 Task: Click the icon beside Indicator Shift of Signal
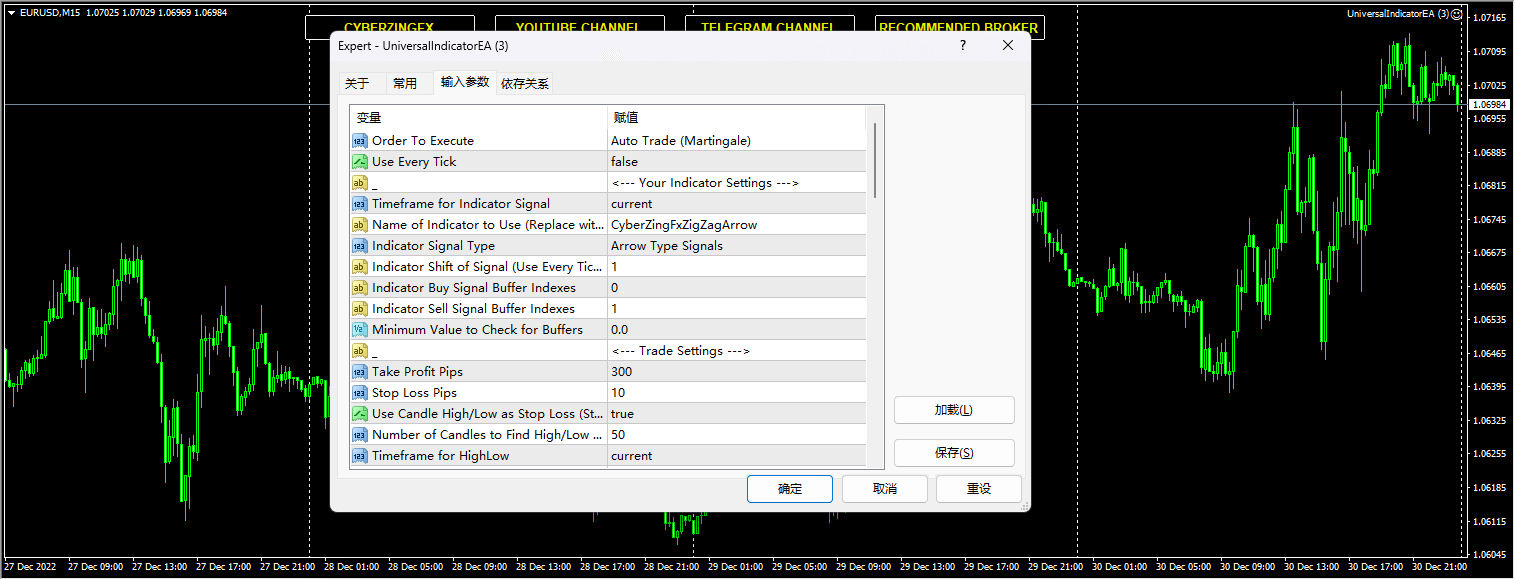pos(359,267)
